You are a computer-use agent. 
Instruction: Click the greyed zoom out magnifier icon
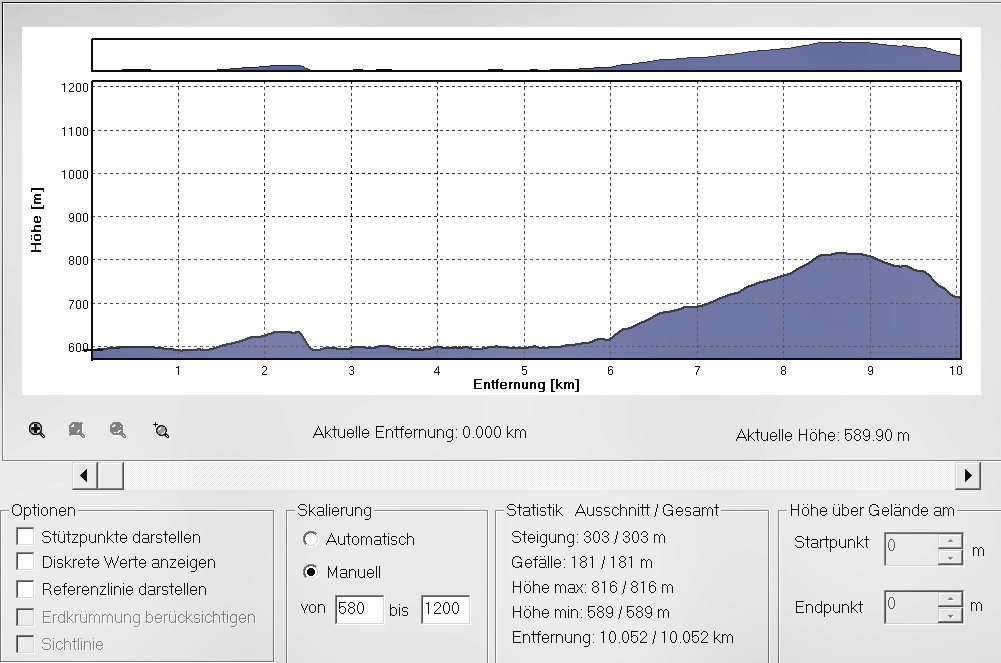pyautogui.click(x=118, y=430)
